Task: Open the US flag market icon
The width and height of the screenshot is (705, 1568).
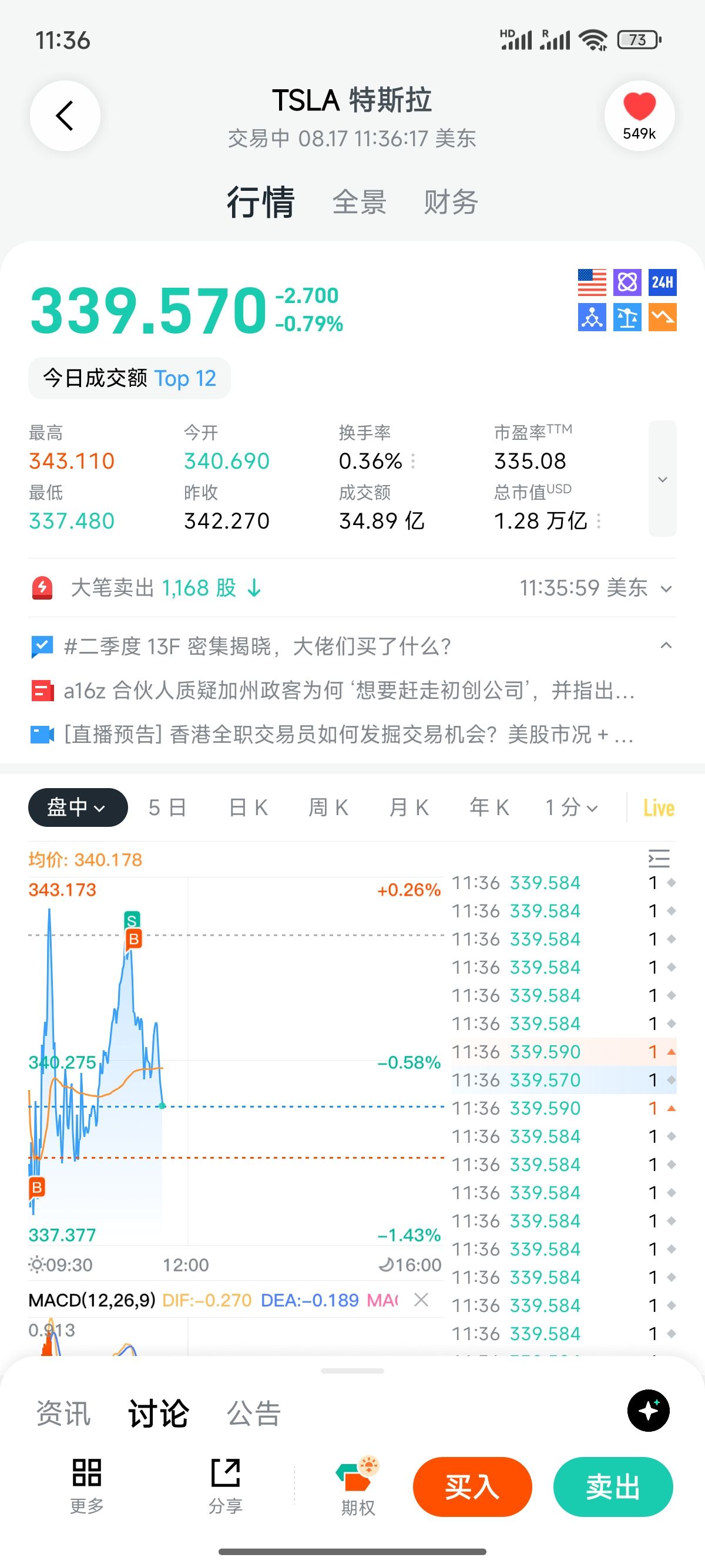Action: point(592,282)
